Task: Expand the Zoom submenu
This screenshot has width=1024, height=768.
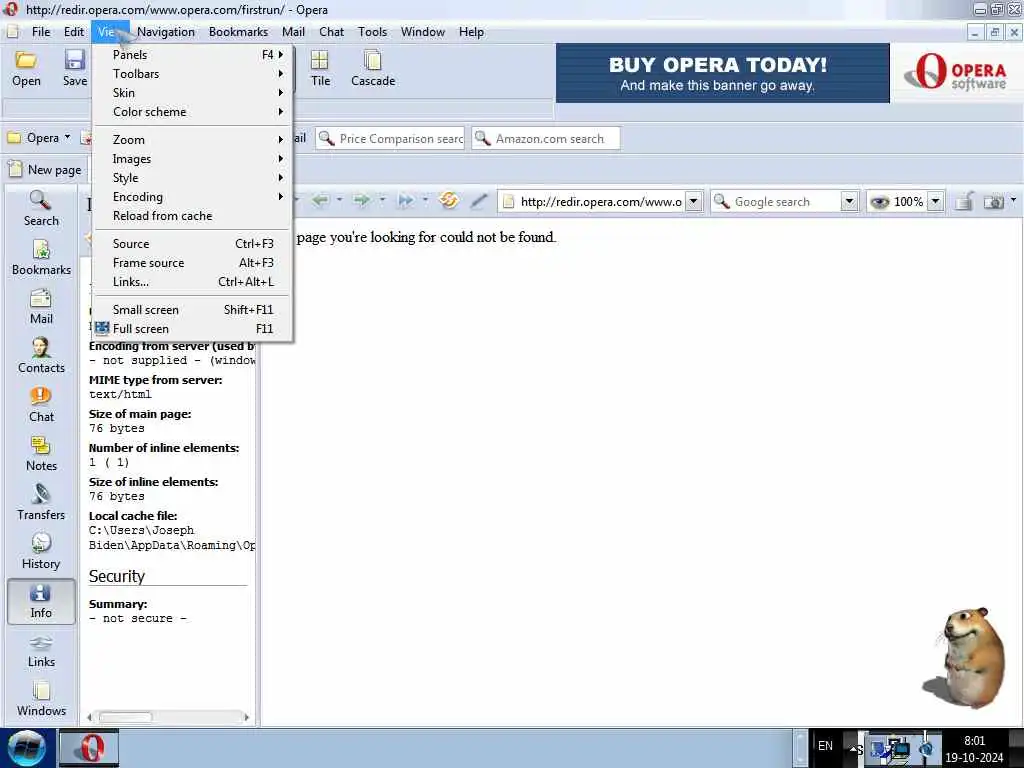Action: click(194, 140)
